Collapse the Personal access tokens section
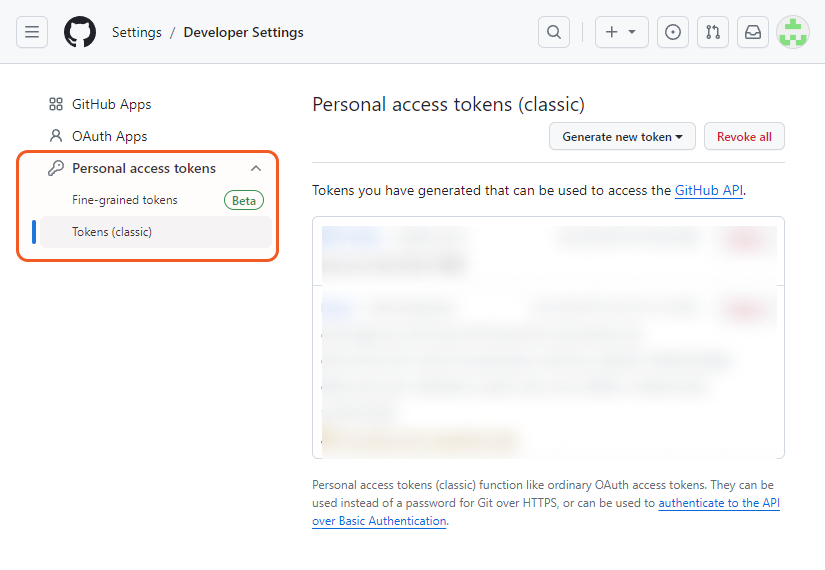 coord(256,168)
